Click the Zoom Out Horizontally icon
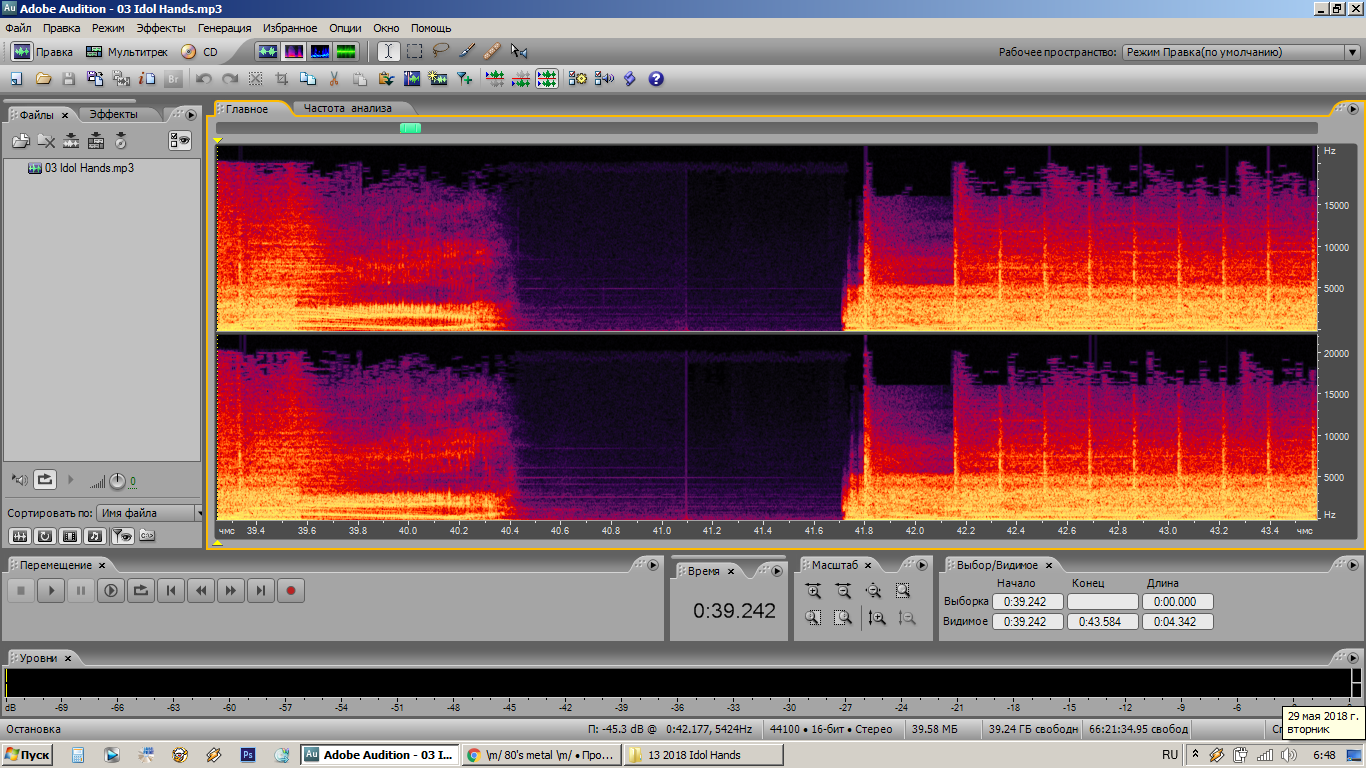1366x768 pixels. (x=844, y=591)
